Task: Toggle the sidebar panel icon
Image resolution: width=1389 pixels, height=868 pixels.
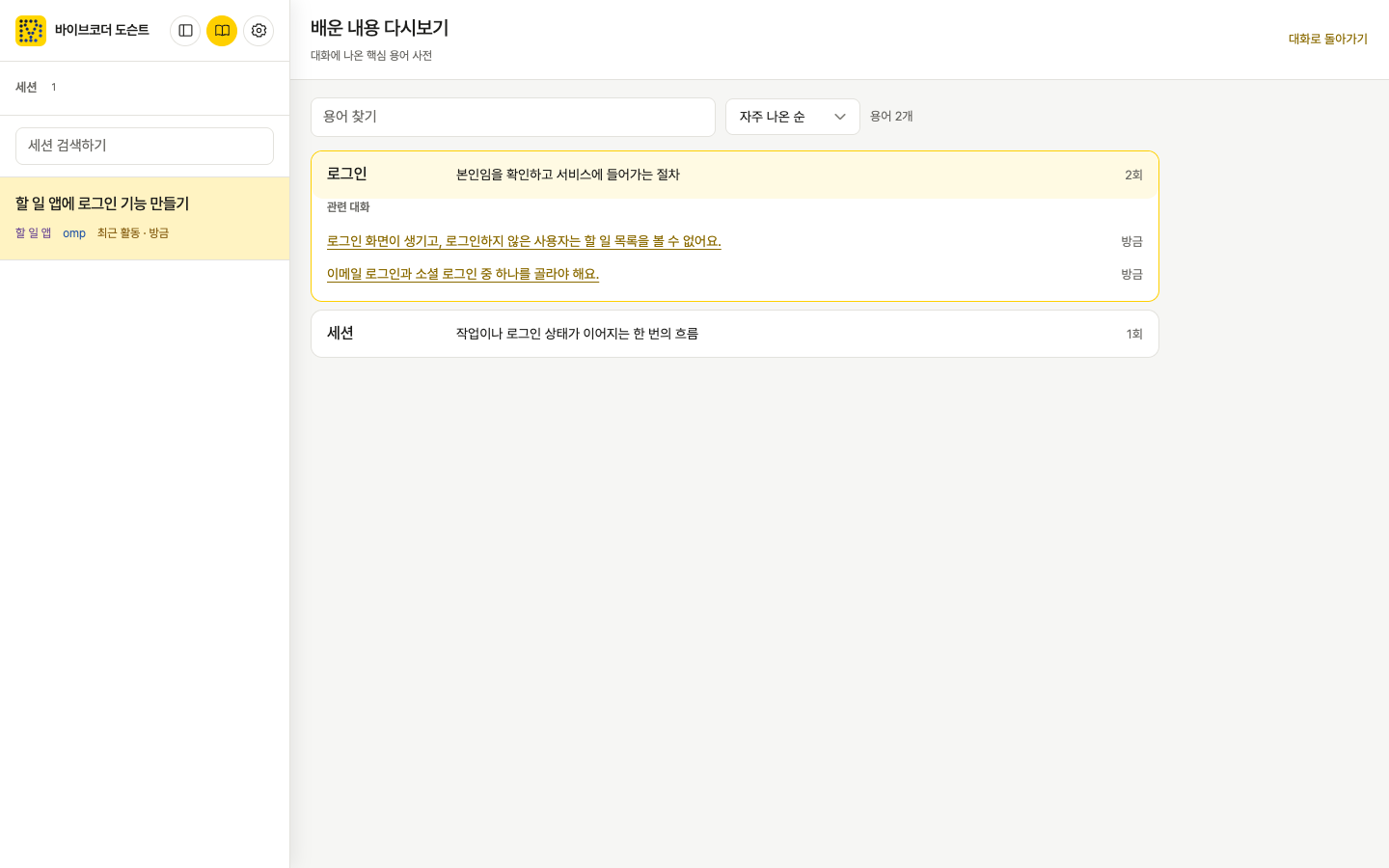Action: tap(185, 31)
